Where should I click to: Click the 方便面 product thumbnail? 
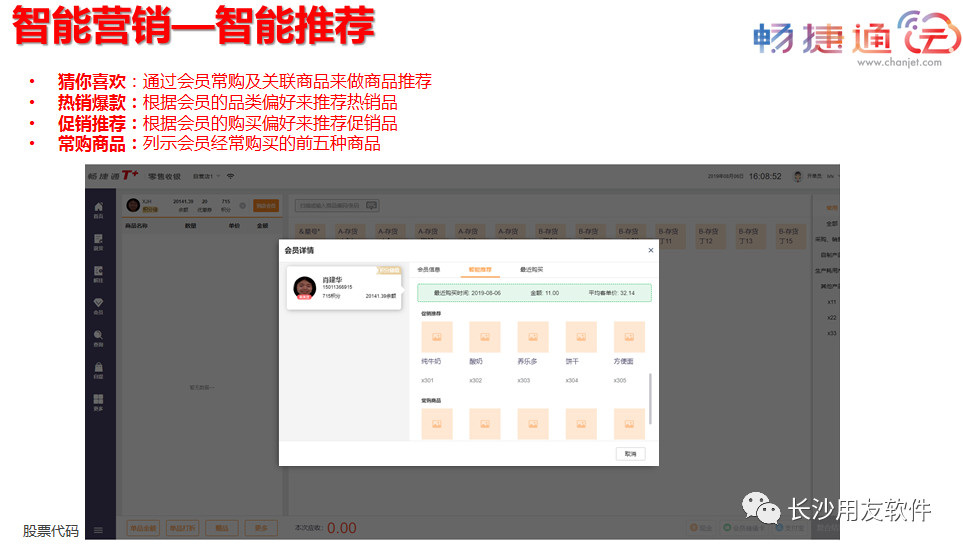pyautogui.click(x=629, y=337)
